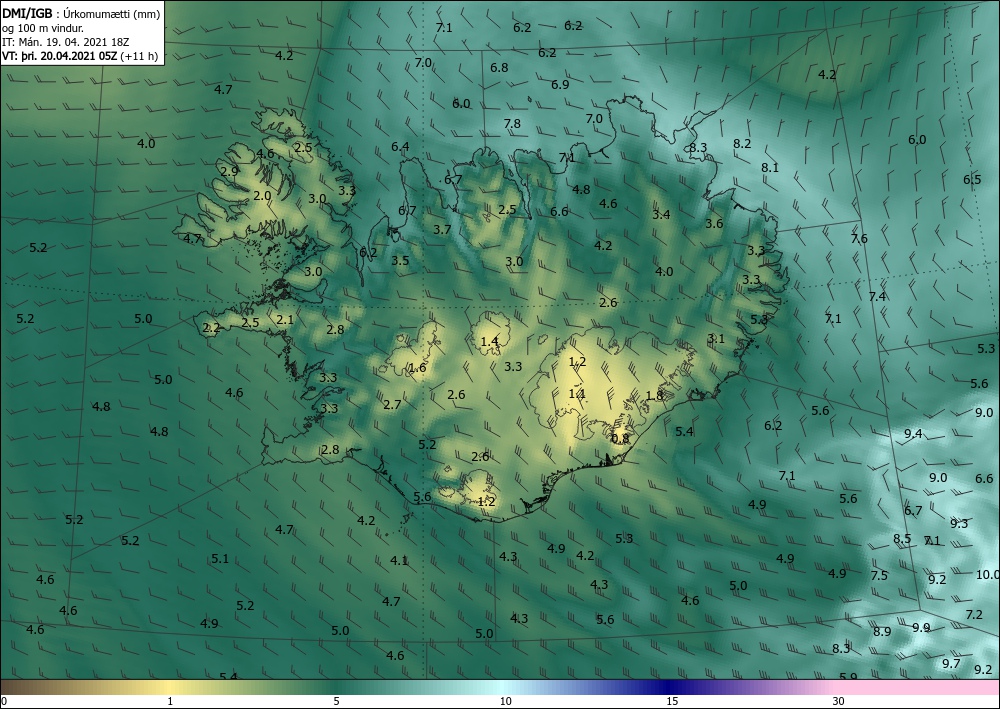The height and width of the screenshot is (709, 1000).
Task: Click the legend title 'DMI/IGB : Úrkomumætti (mm)'
Action: [81, 14]
